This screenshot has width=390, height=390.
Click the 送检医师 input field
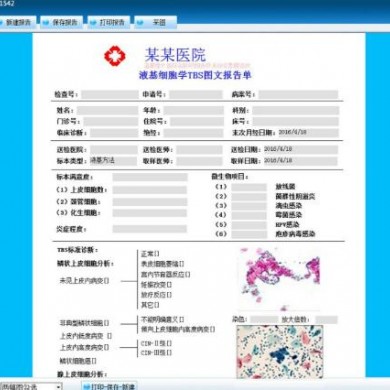pyautogui.click(x=199, y=150)
